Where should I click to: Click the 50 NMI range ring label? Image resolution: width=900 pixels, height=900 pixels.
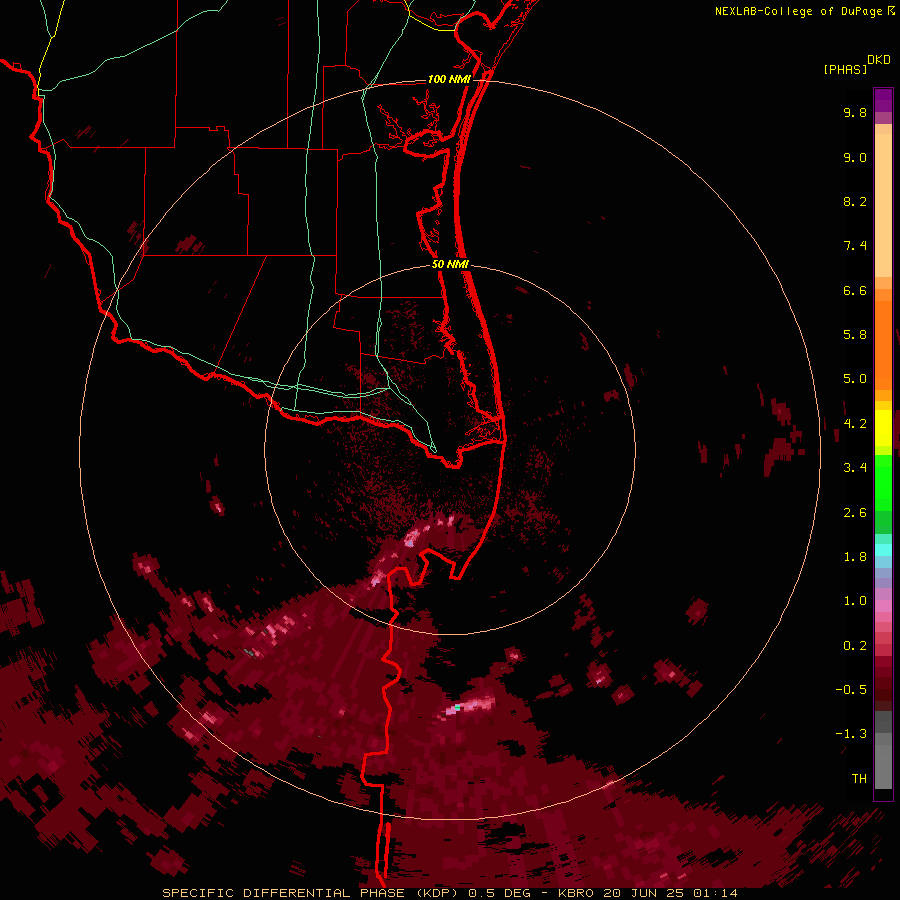[x=450, y=264]
